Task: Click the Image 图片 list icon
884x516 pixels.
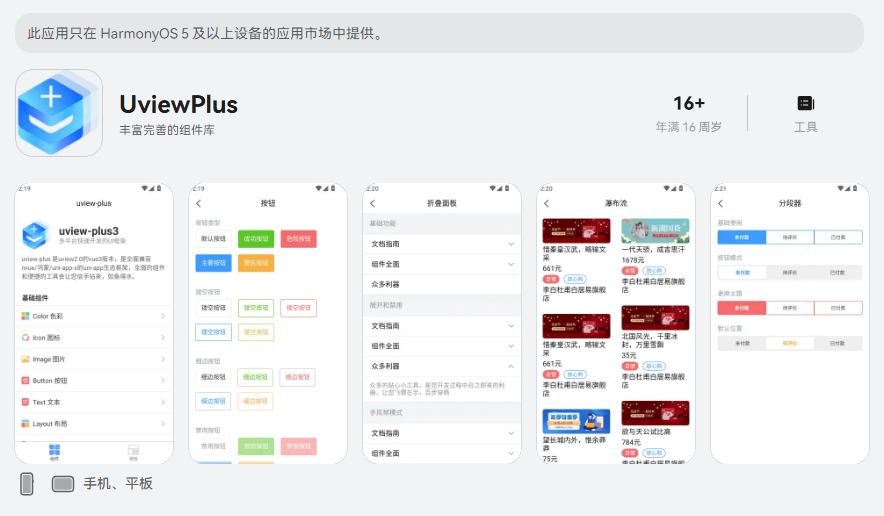Action: tap(26, 359)
